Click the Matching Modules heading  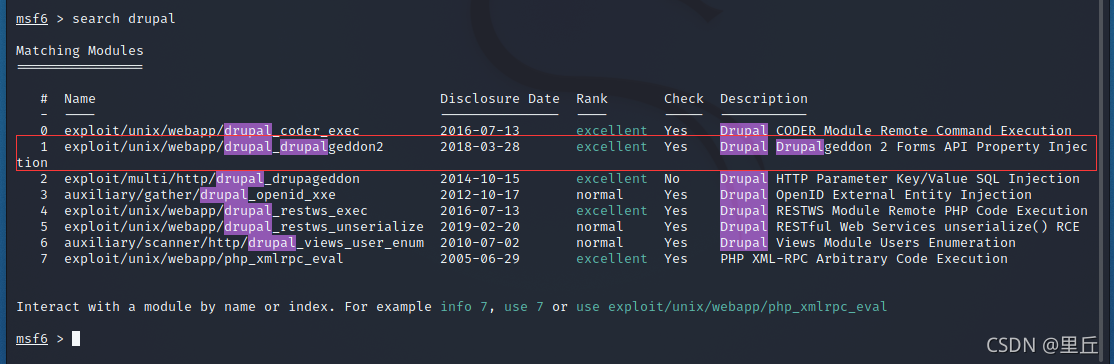click(x=80, y=50)
